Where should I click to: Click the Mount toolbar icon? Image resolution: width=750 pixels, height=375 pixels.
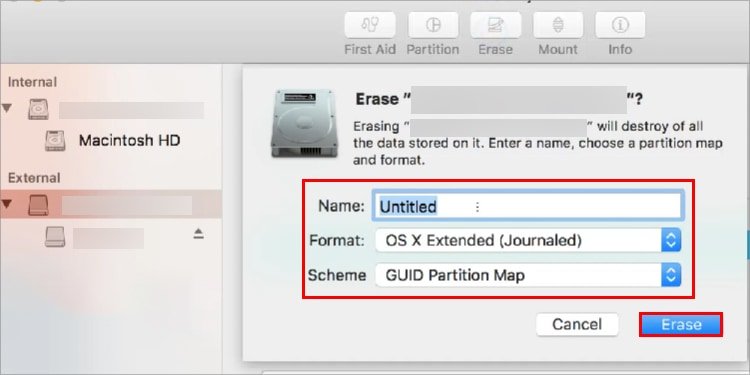tap(558, 25)
